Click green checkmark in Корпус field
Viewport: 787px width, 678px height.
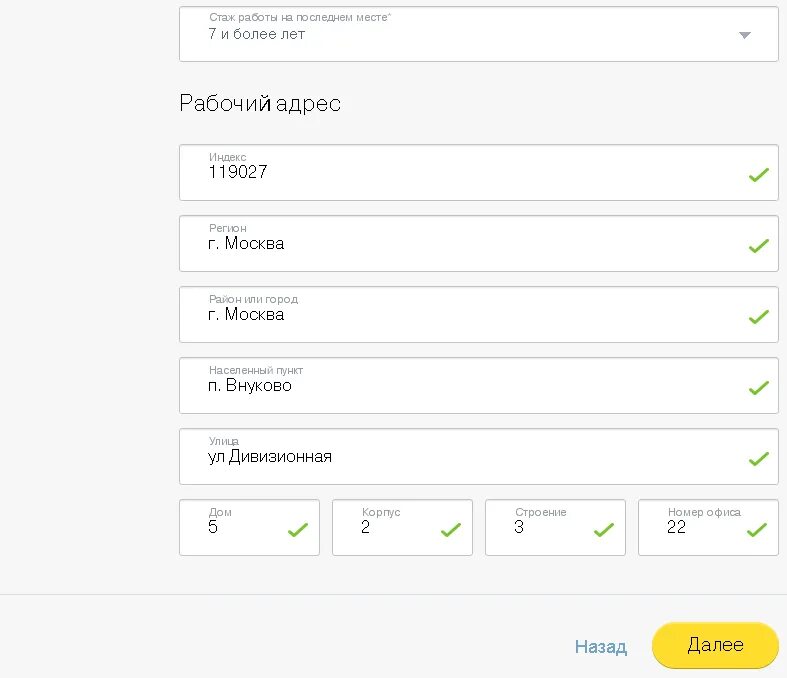pos(451,530)
